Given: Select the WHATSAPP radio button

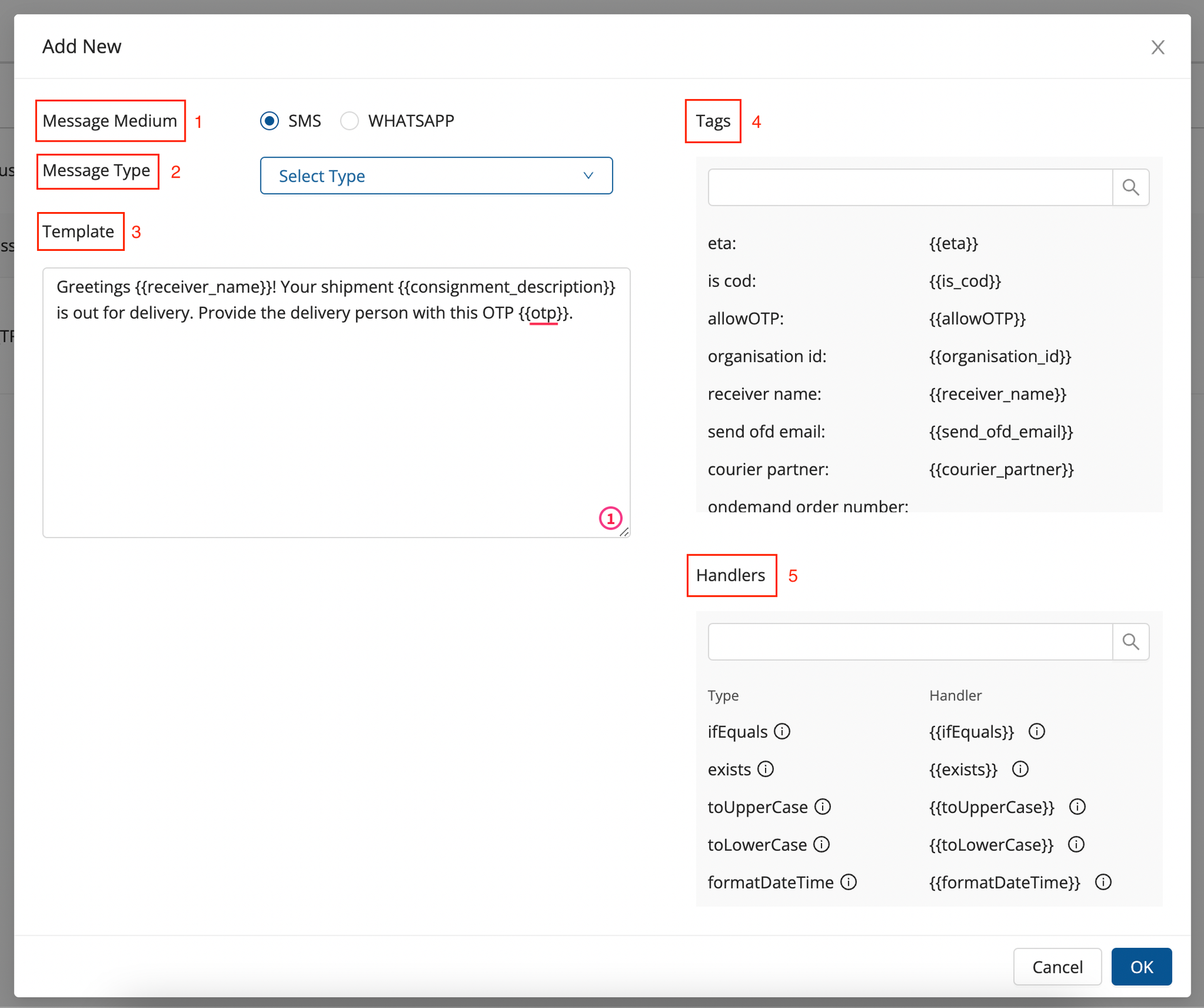Looking at the screenshot, I should coord(349,120).
